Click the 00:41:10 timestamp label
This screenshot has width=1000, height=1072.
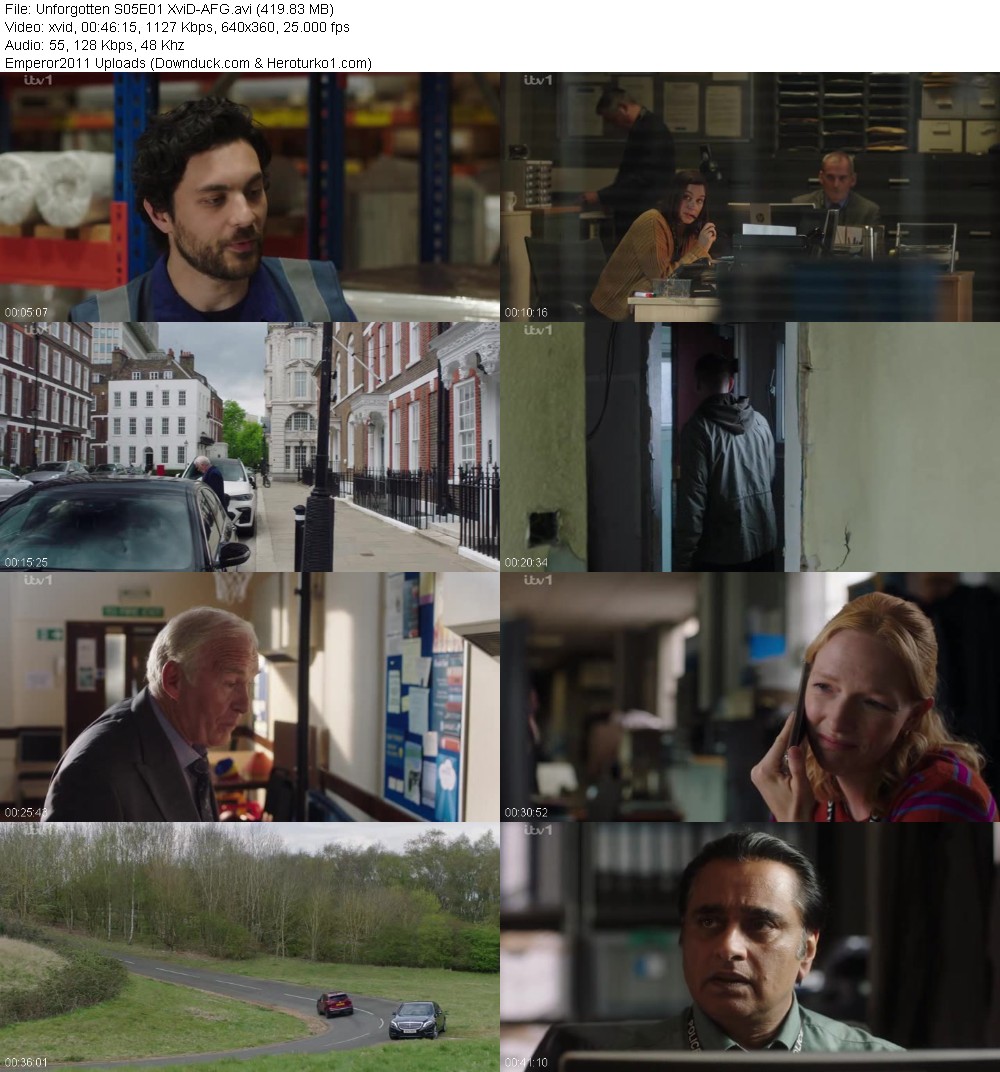pyautogui.click(x=526, y=1062)
